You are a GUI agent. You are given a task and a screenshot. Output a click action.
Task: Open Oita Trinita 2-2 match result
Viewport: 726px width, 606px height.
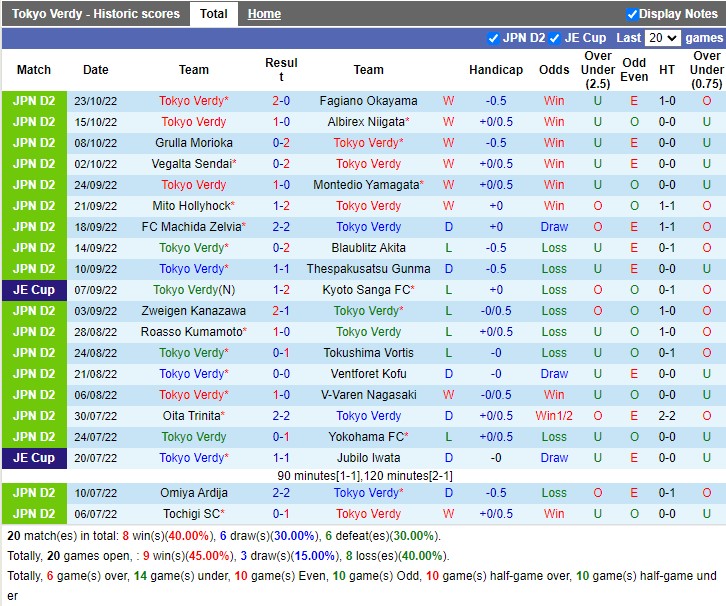point(281,416)
